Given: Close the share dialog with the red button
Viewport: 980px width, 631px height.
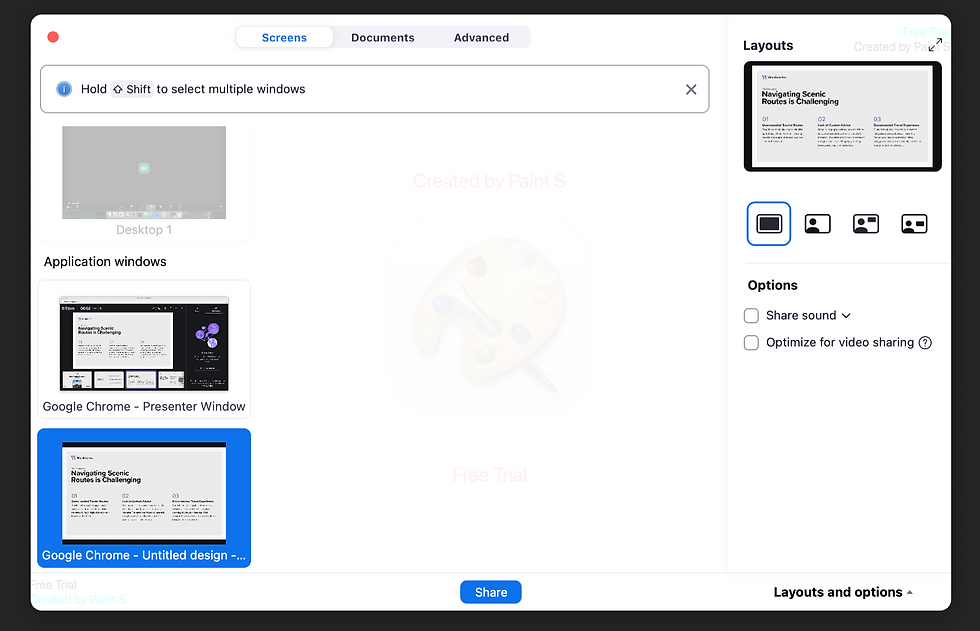Looking at the screenshot, I should (x=53, y=37).
